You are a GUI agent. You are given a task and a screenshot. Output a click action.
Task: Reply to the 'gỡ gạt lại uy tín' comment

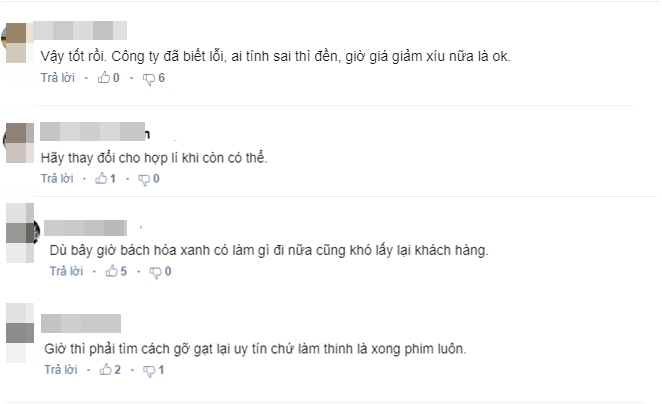(61, 370)
